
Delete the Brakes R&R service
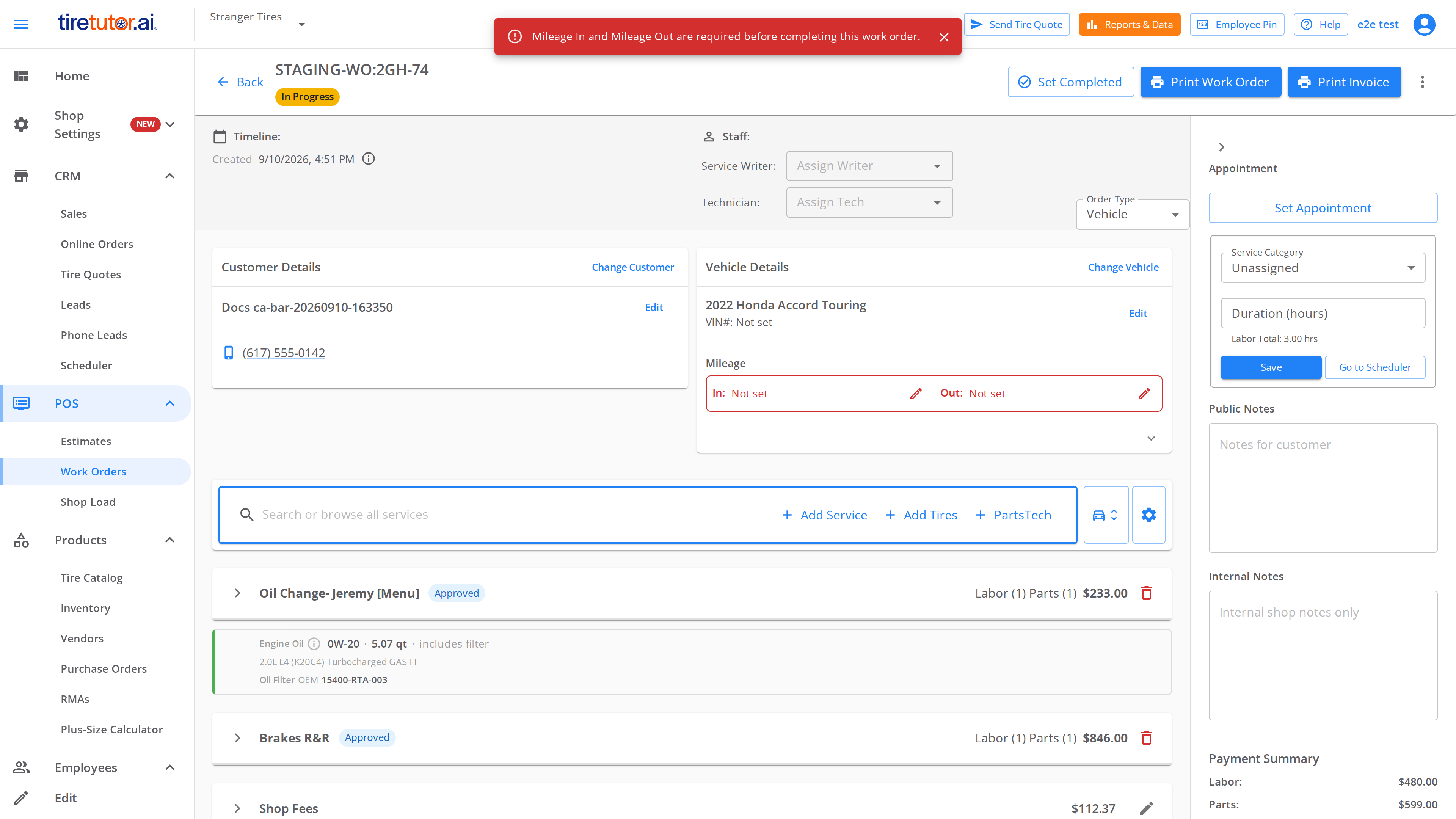pyautogui.click(x=1146, y=737)
